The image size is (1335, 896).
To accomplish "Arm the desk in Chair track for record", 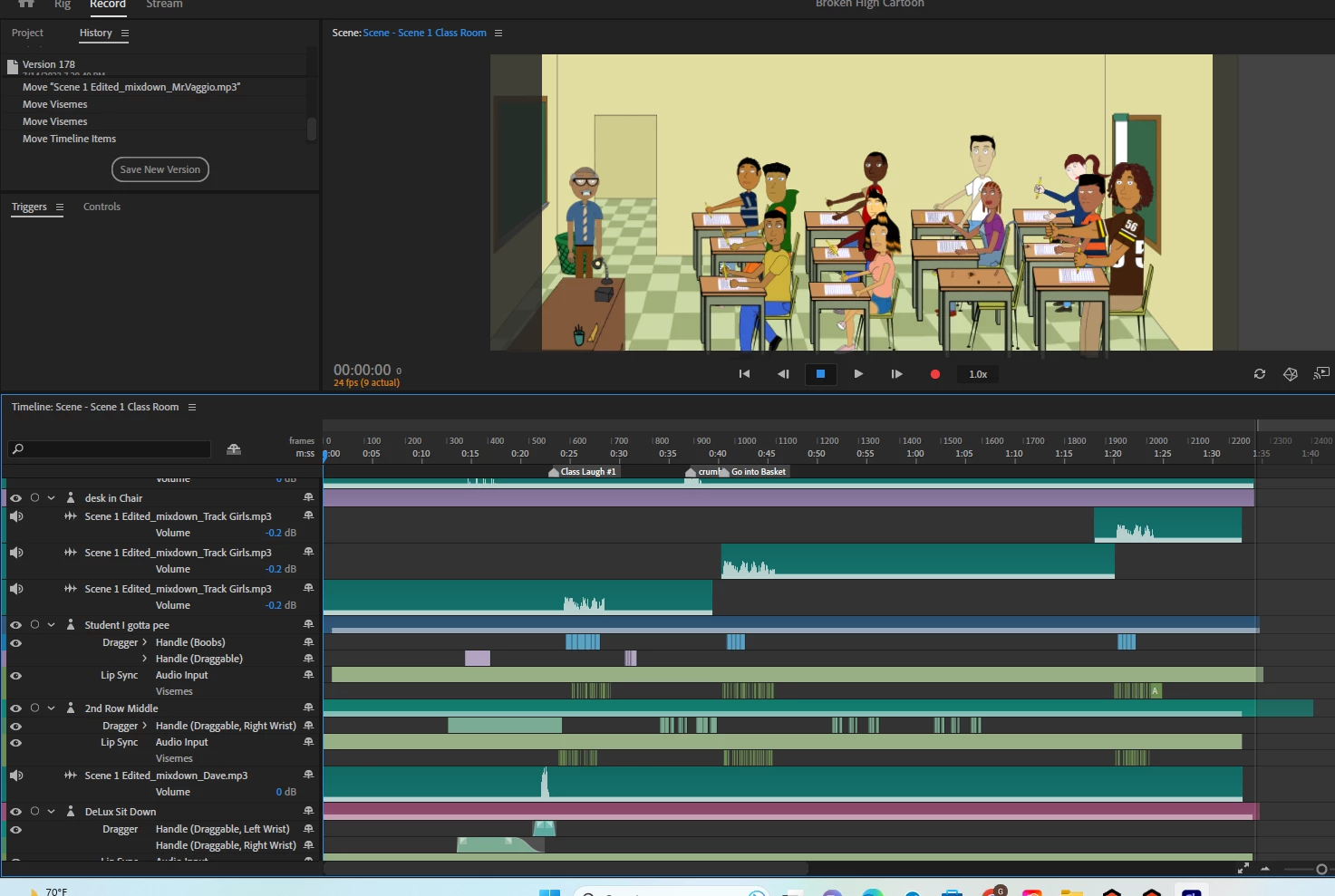I will tap(308, 498).
